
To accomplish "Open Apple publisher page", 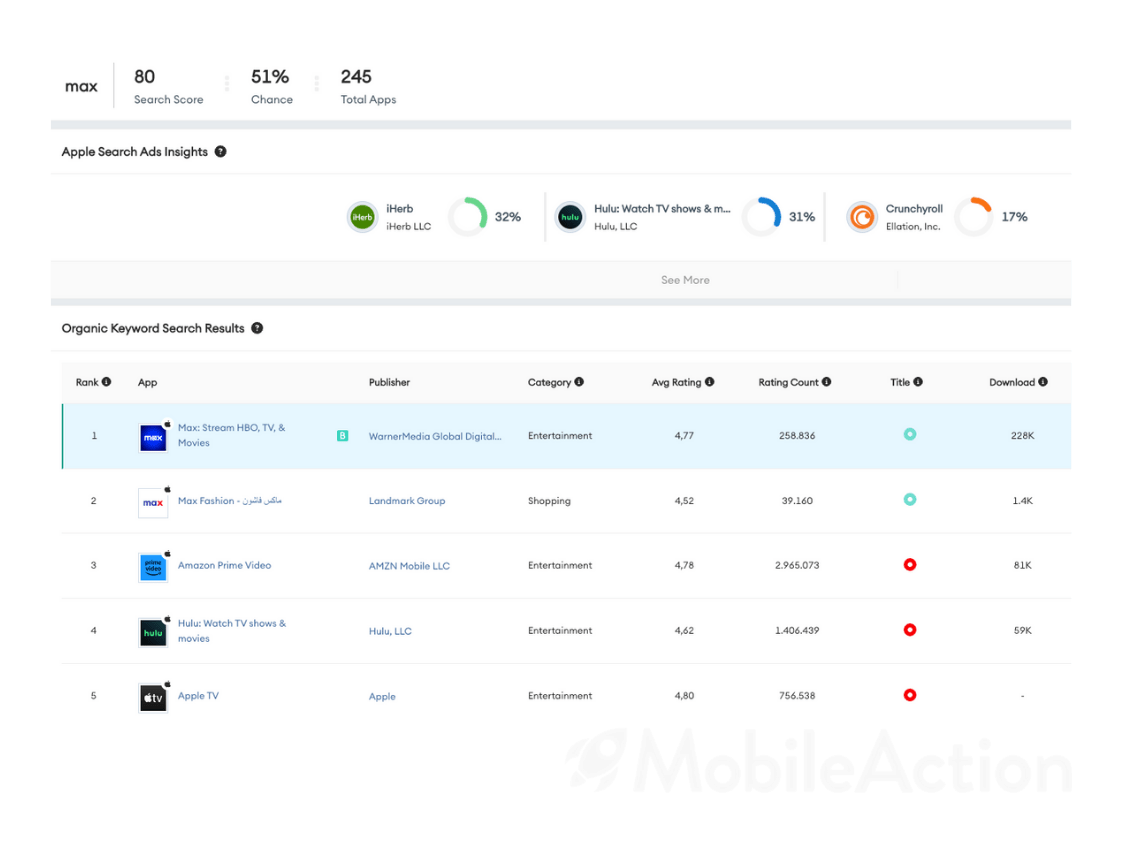I will 382,696.
